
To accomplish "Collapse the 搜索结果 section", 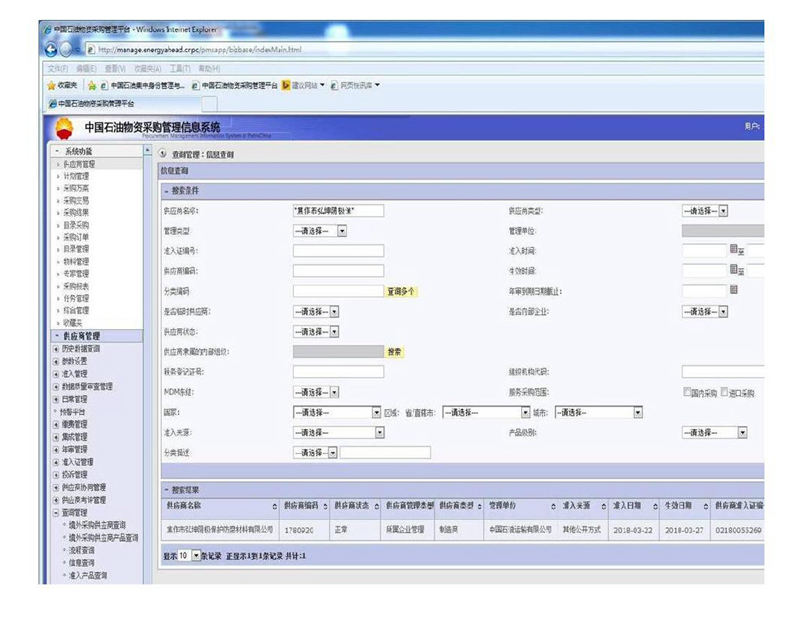I will tap(166, 490).
